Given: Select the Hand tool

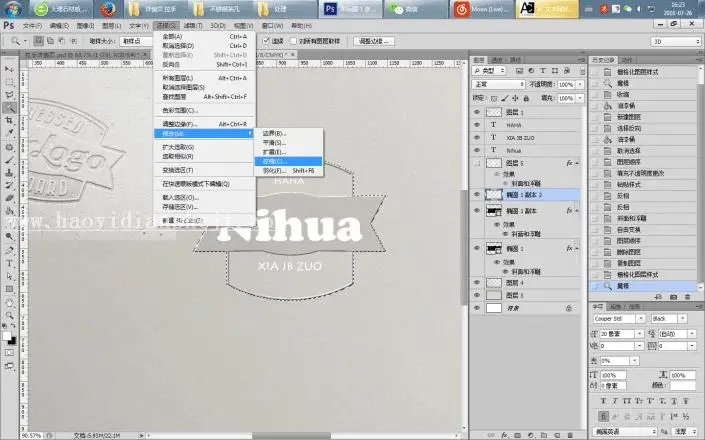Looking at the screenshot, I should point(9,303).
